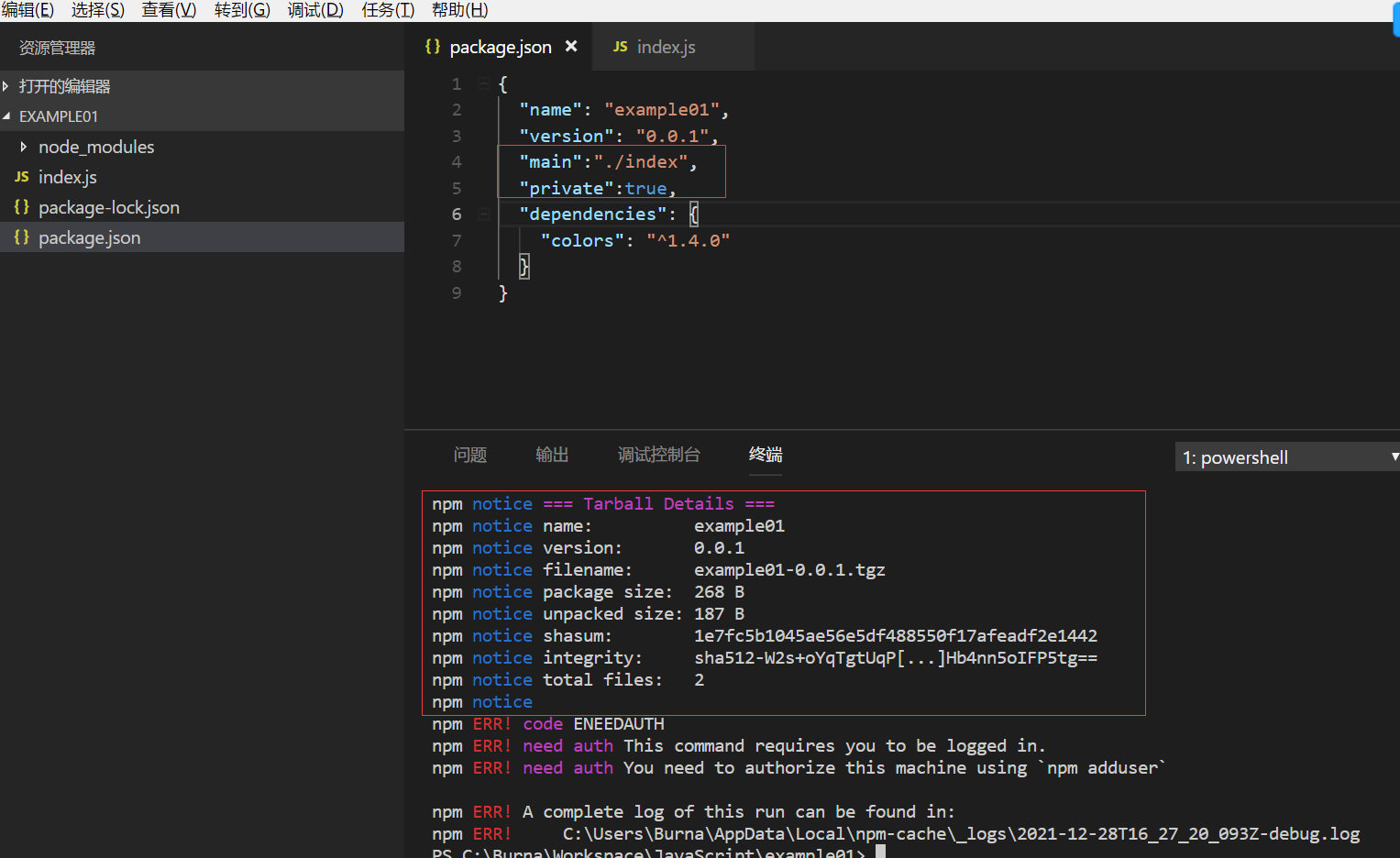Click the 资源管理器 panel title
1400x858 pixels.
tap(57, 48)
